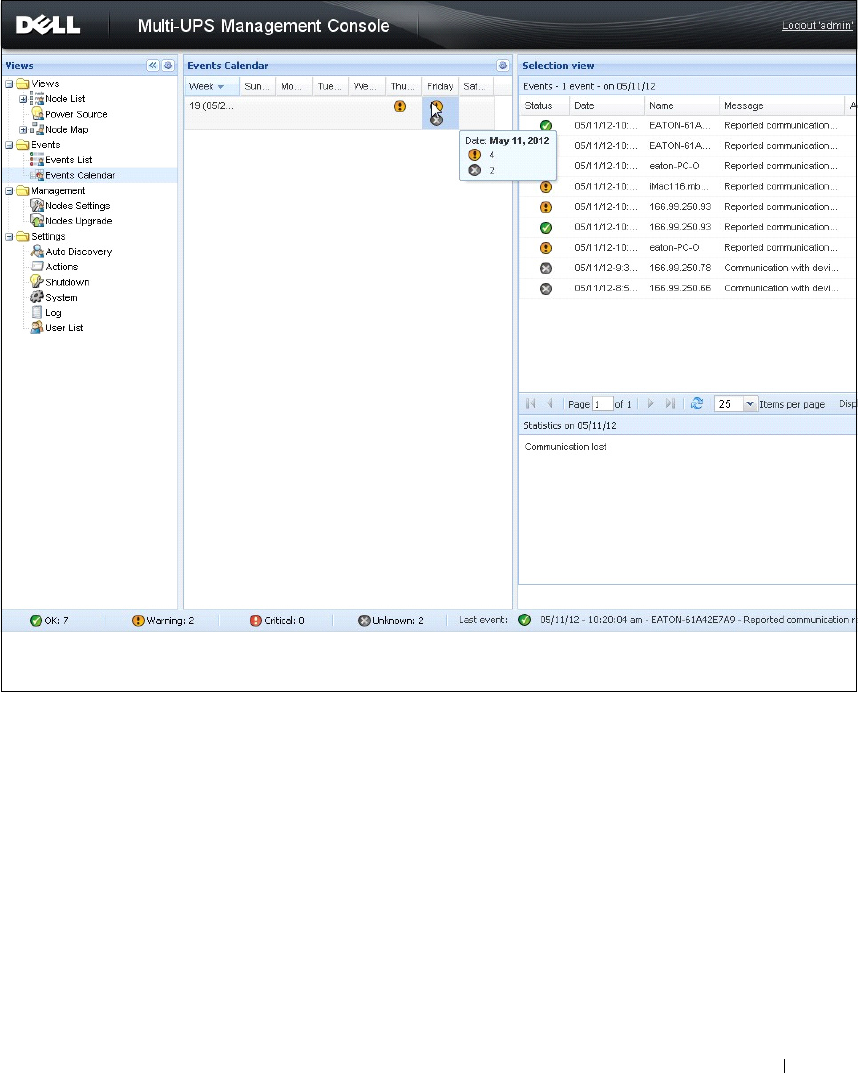Click OK status icon in status bar
The height and width of the screenshot is (1073, 858).
point(36,621)
